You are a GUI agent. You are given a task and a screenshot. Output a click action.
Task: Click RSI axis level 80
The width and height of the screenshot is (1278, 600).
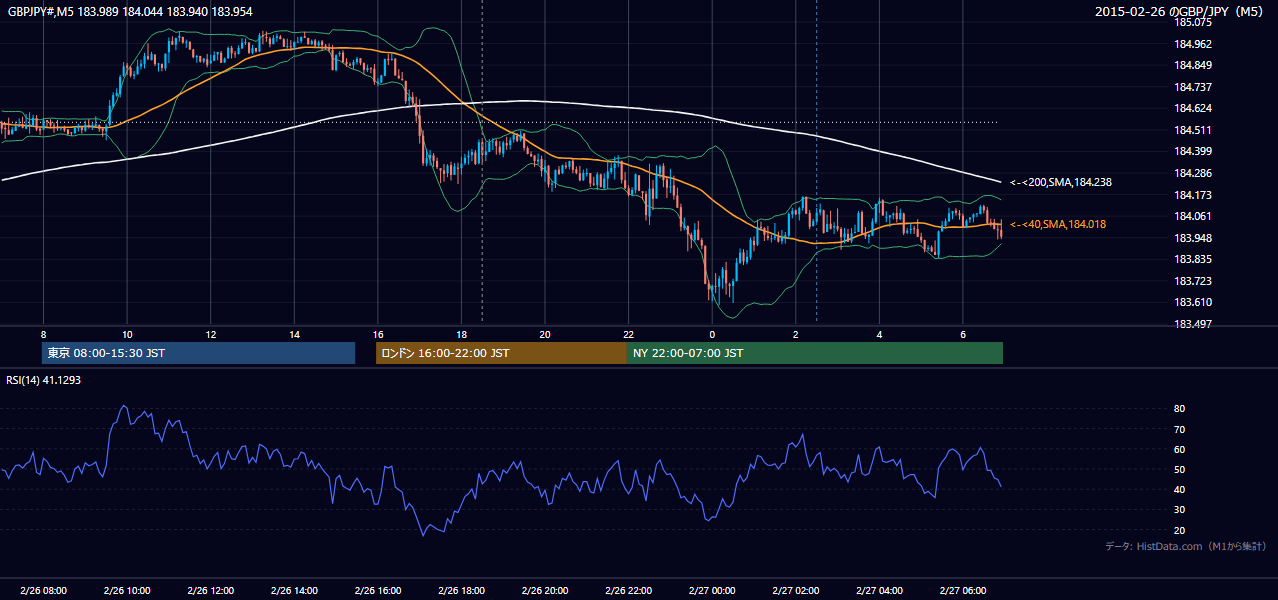click(x=1180, y=409)
